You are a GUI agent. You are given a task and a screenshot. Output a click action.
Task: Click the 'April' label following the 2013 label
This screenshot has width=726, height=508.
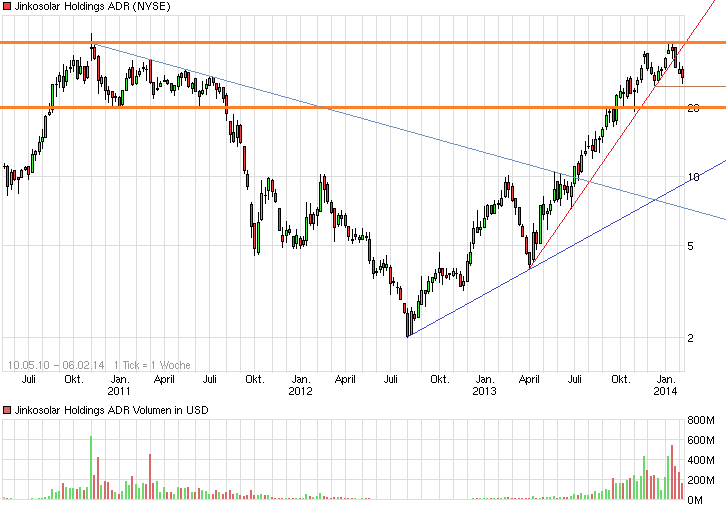click(529, 379)
